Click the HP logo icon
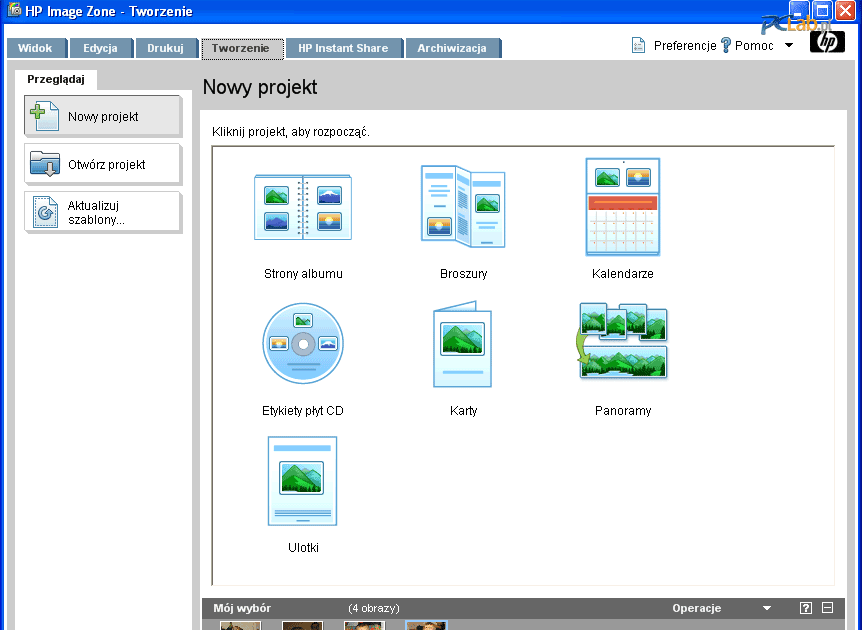The image size is (862, 630). pyautogui.click(x=827, y=42)
